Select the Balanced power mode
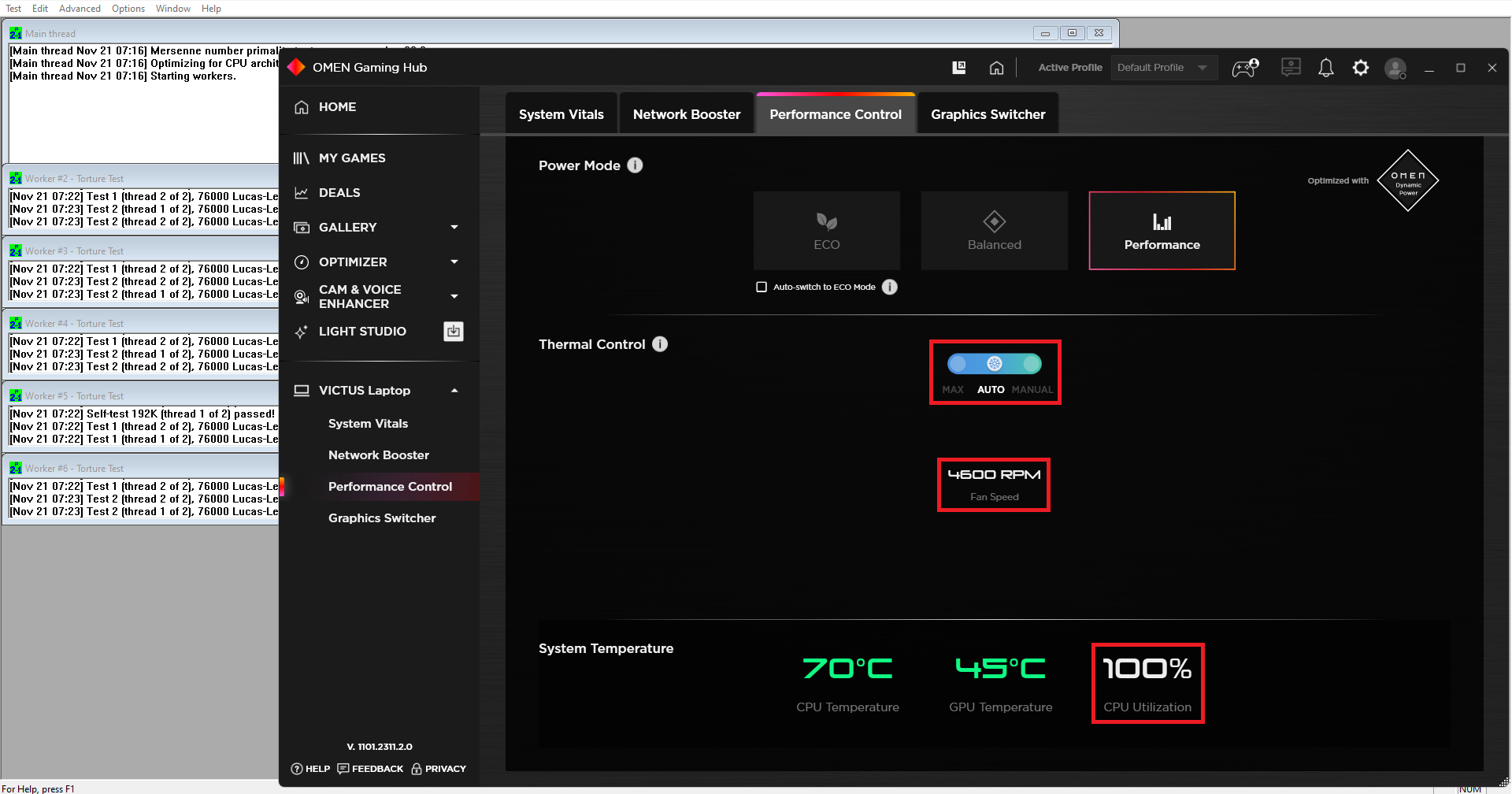This screenshot has height=794, width=1512. click(995, 231)
